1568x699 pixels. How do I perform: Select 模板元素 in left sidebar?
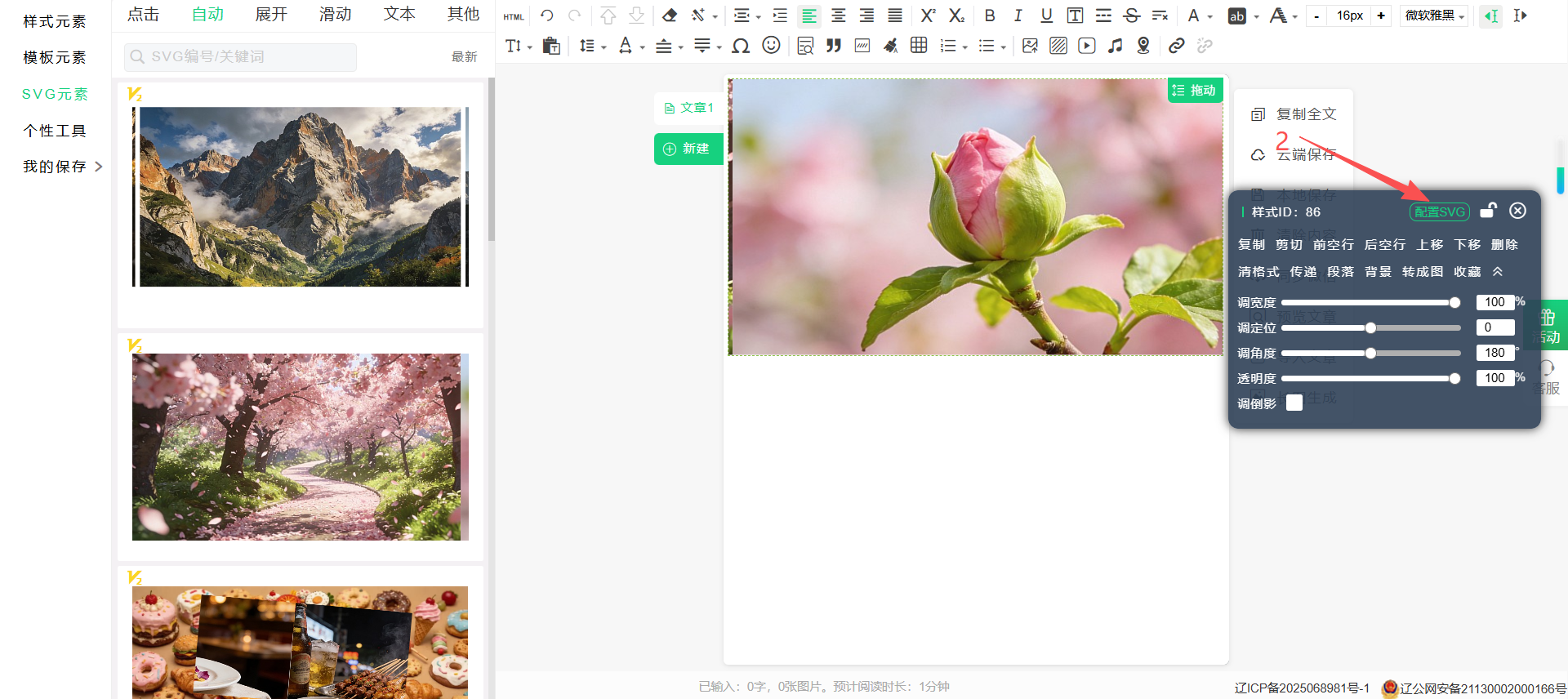[54, 57]
